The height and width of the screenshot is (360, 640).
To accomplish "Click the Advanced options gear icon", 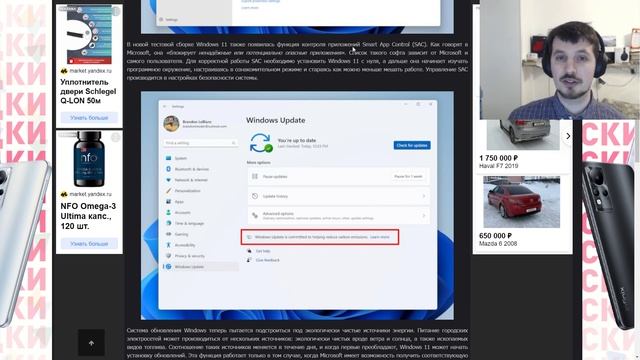I will (x=255, y=216).
